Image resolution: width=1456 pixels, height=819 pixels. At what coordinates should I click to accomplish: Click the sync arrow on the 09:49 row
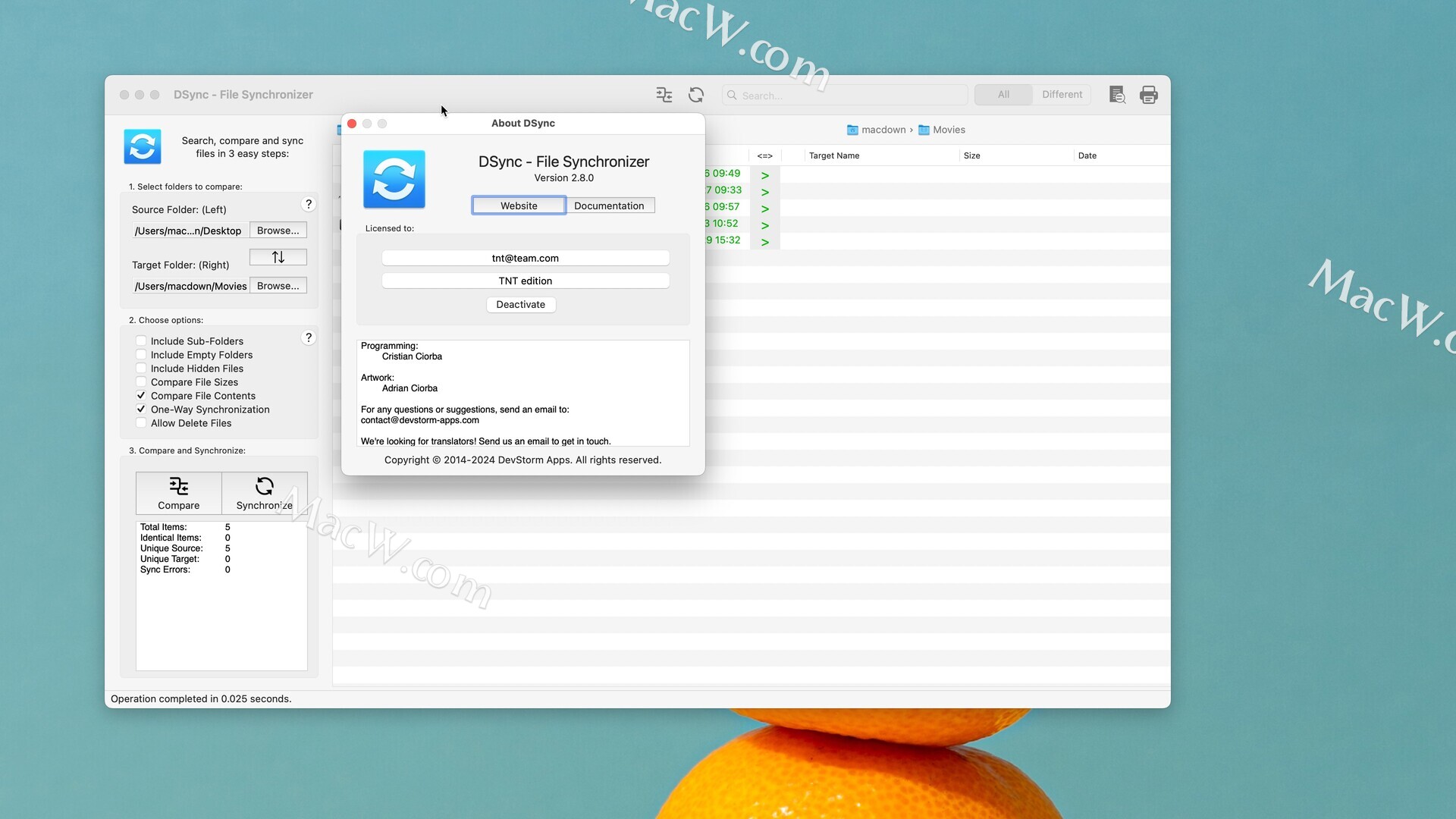[x=765, y=175]
